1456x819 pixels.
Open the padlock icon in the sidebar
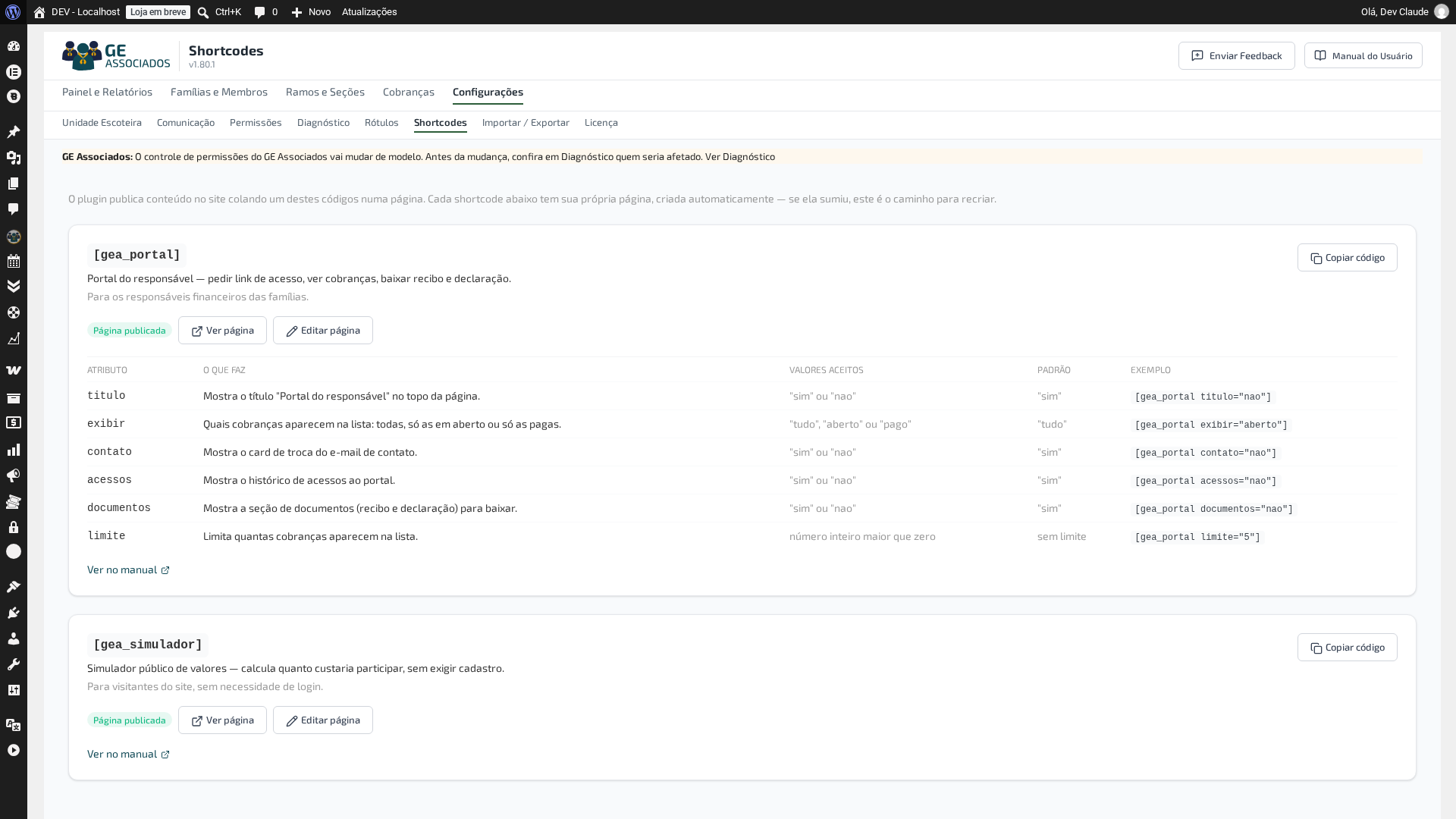click(14, 527)
